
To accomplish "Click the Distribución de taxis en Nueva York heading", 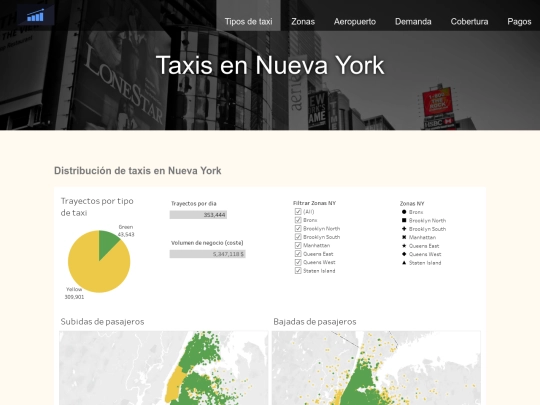I will click(138, 171).
